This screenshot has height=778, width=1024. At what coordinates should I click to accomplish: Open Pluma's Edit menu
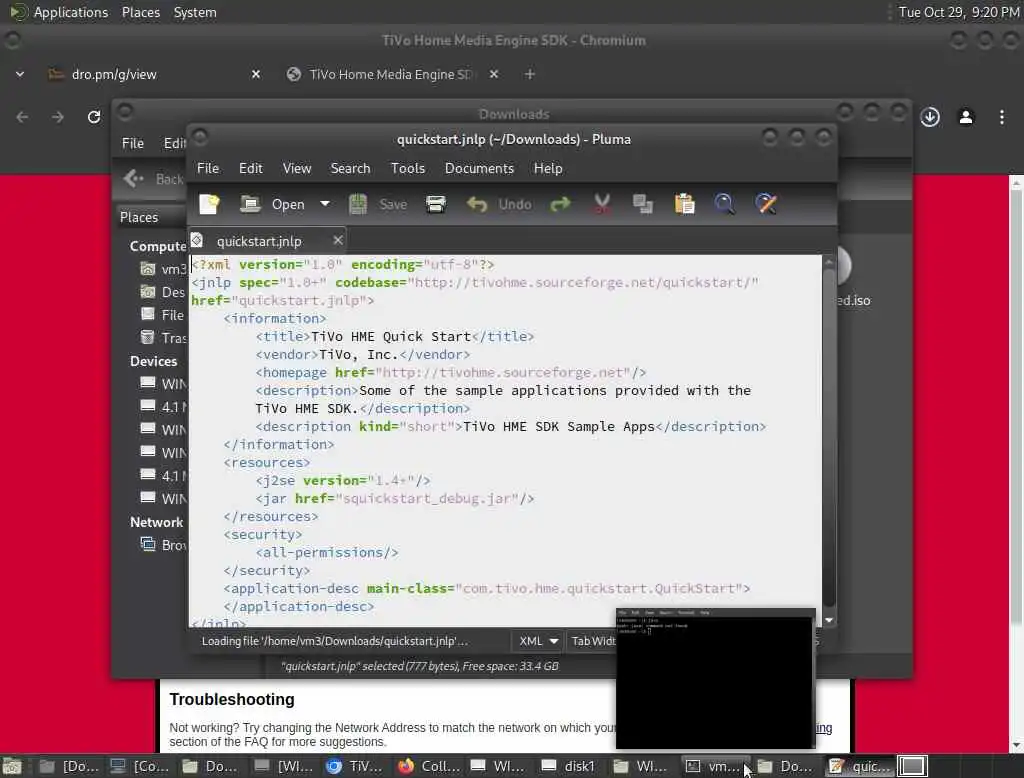pos(251,169)
